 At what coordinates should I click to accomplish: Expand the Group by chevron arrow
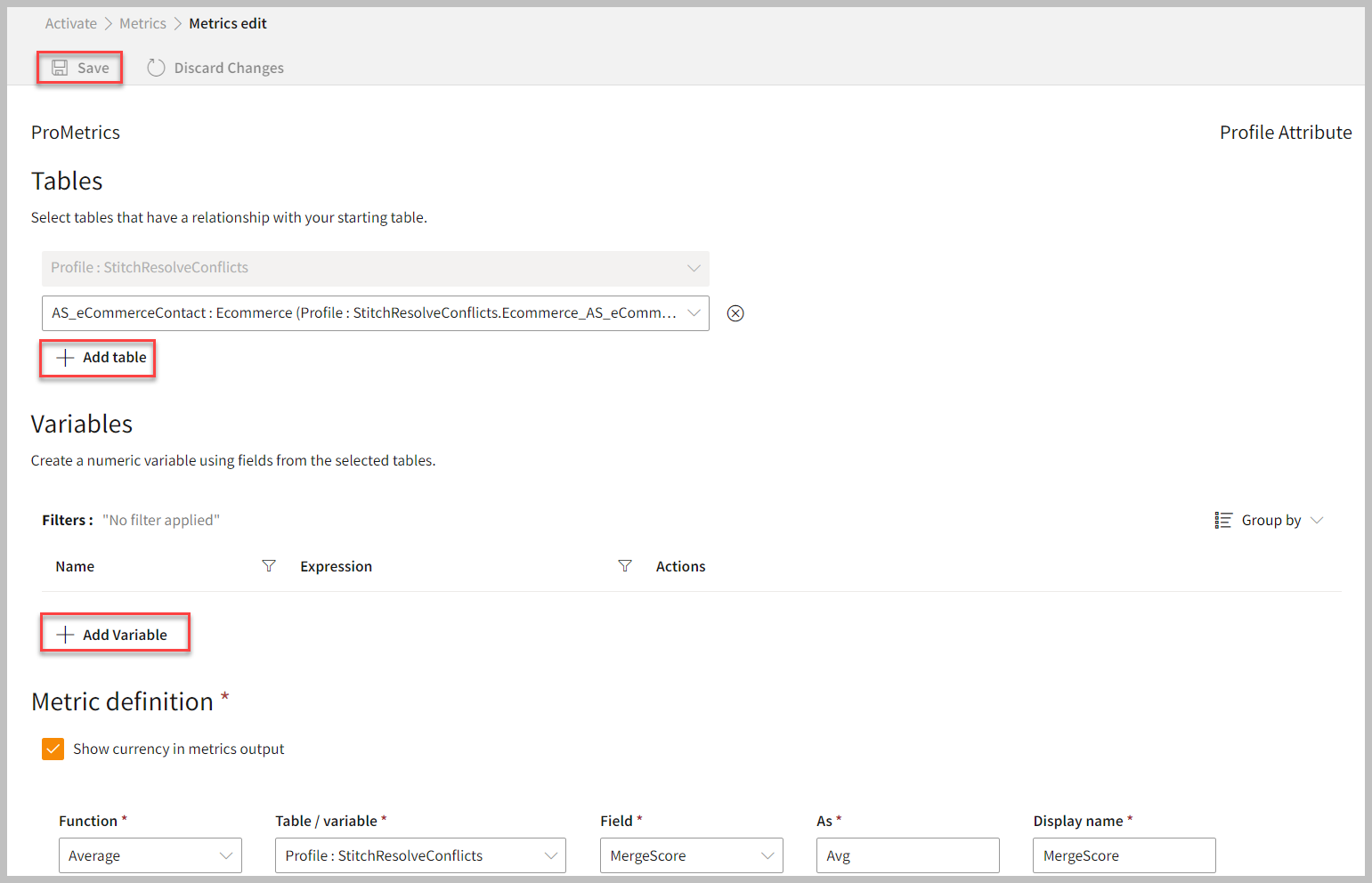(x=1317, y=520)
